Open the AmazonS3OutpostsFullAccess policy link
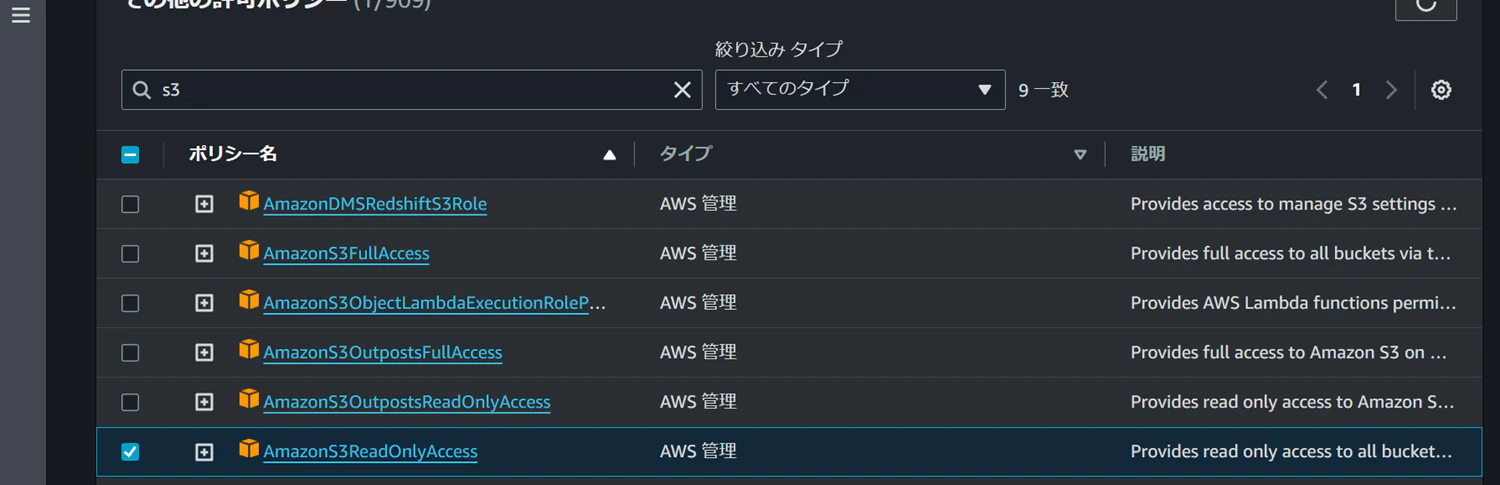This screenshot has width=1500, height=485. click(383, 353)
